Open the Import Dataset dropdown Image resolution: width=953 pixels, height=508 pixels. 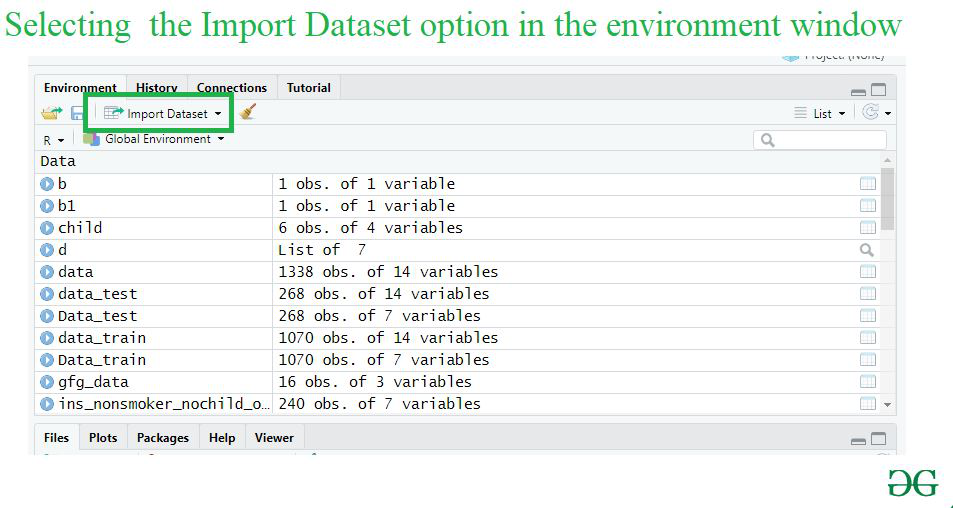164,114
